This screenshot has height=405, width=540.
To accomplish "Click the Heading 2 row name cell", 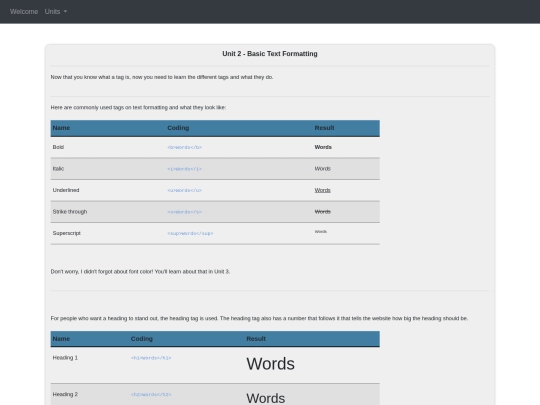I will pyautogui.click(x=65, y=394).
